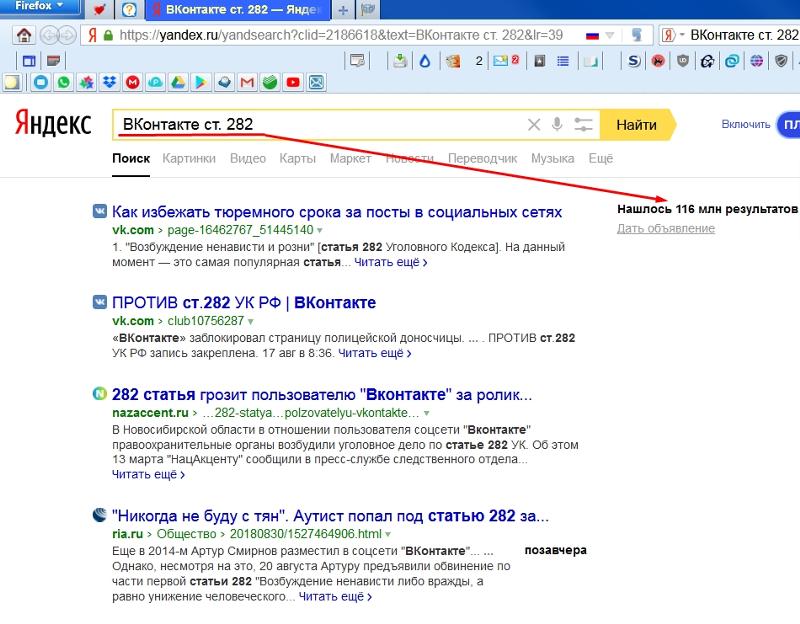The height and width of the screenshot is (624, 800).
Task: Expand the 'Ещё' search categories menu
Action: click(x=600, y=158)
